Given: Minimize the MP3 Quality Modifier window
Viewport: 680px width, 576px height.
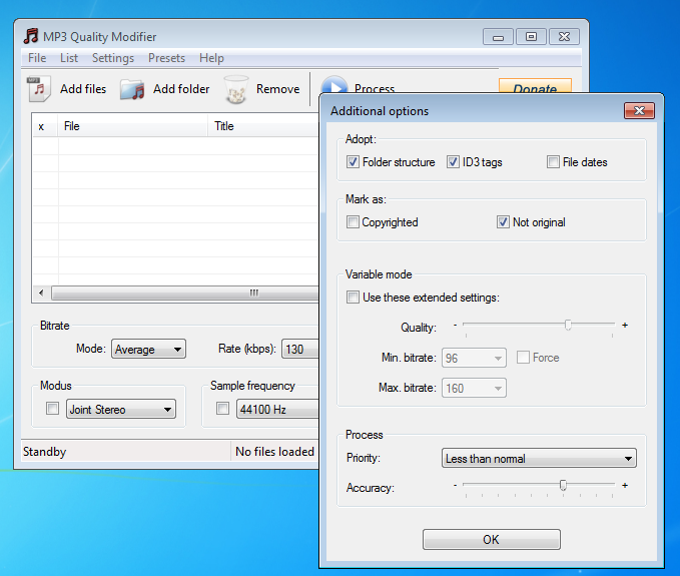Looking at the screenshot, I should click(498, 37).
